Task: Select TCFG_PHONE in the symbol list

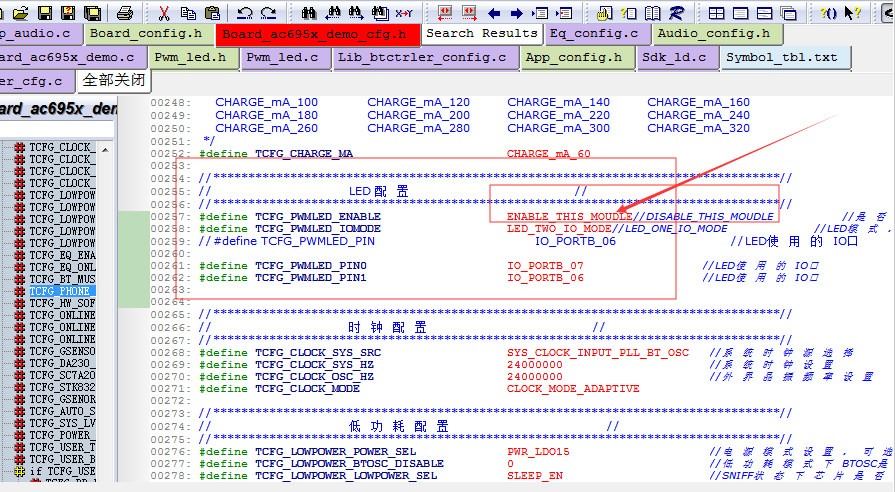Action: pos(62,291)
